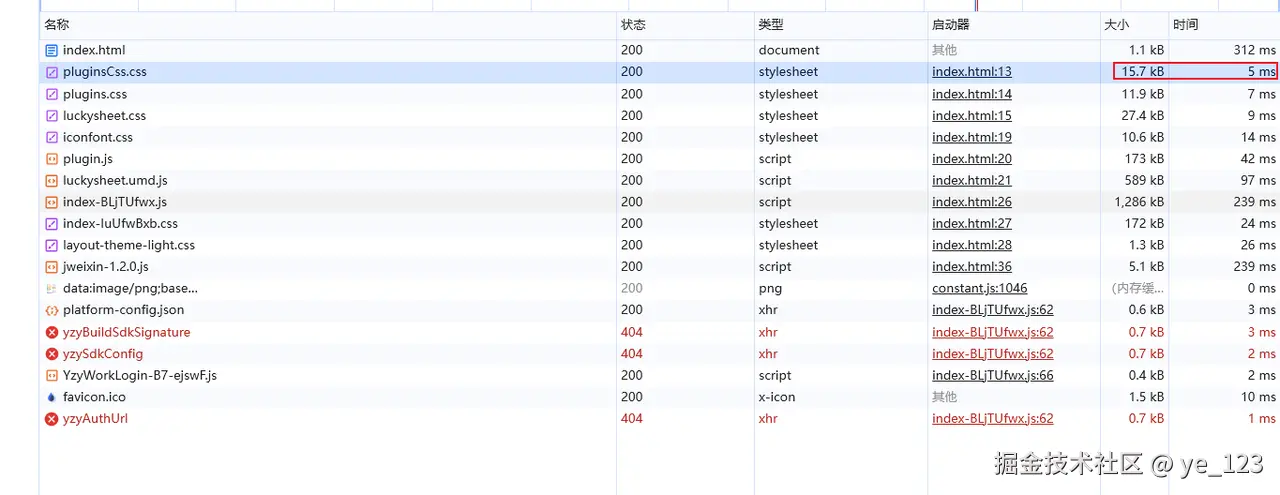
Task: Open initiator link index.html:27
Action: pos(972,224)
